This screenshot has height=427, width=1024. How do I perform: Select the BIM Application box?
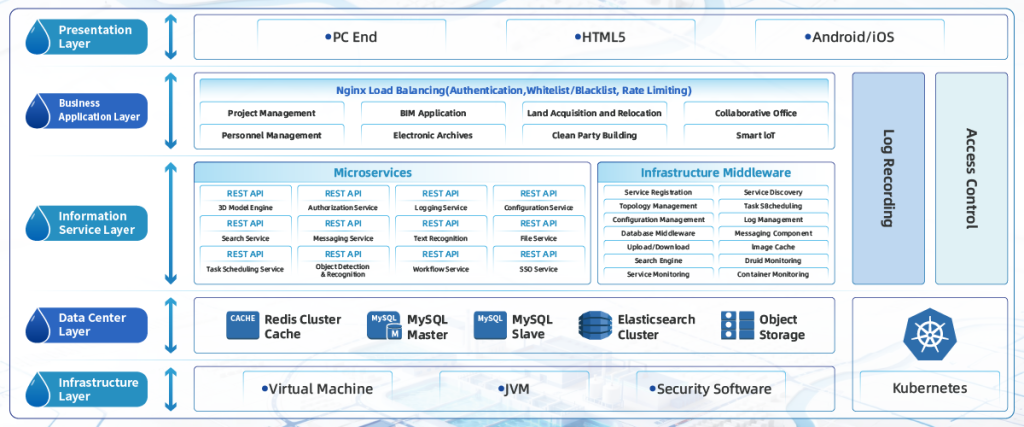pos(433,113)
